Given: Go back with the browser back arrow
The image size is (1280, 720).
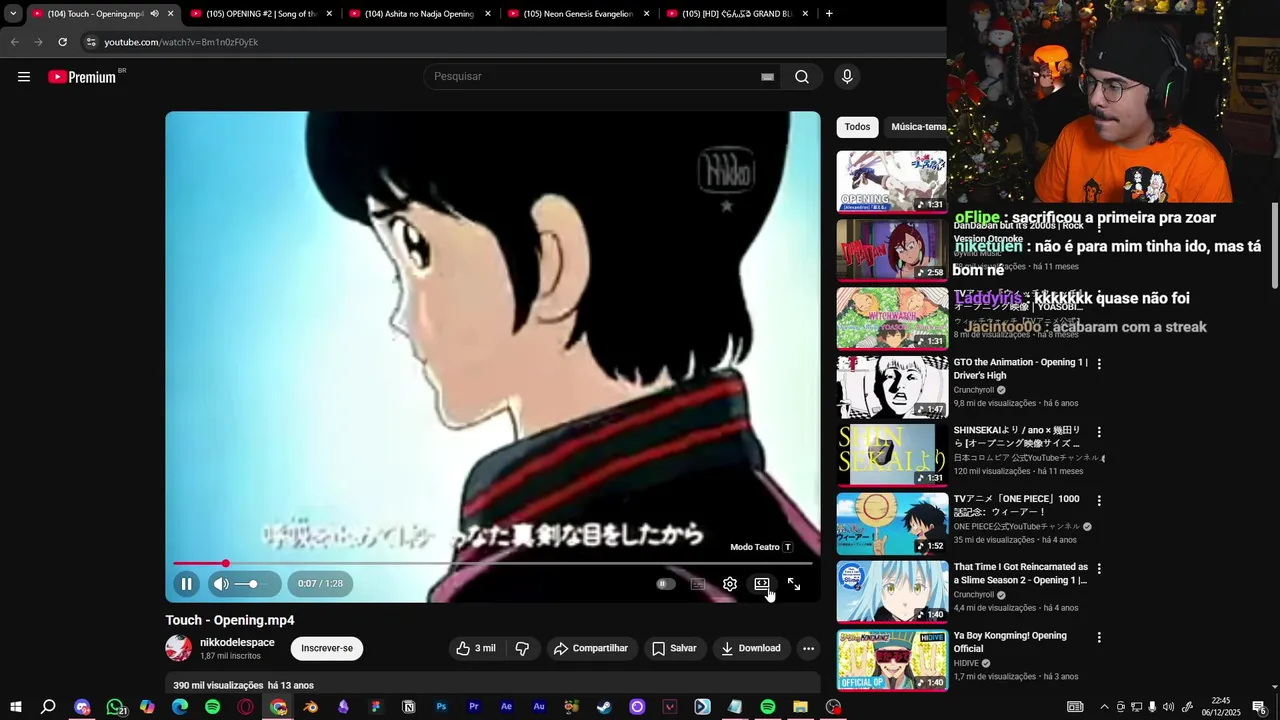Looking at the screenshot, I should click(x=14, y=42).
